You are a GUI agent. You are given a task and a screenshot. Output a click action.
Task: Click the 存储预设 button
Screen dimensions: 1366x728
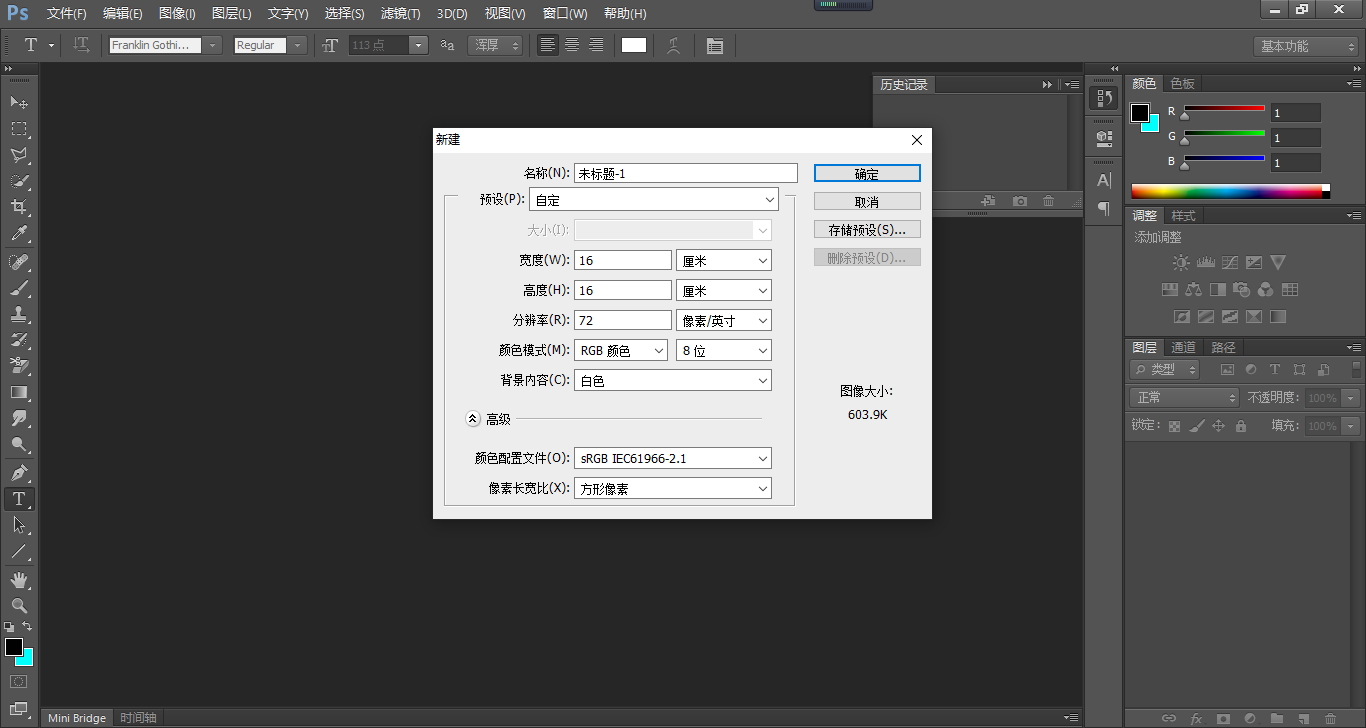click(x=867, y=229)
